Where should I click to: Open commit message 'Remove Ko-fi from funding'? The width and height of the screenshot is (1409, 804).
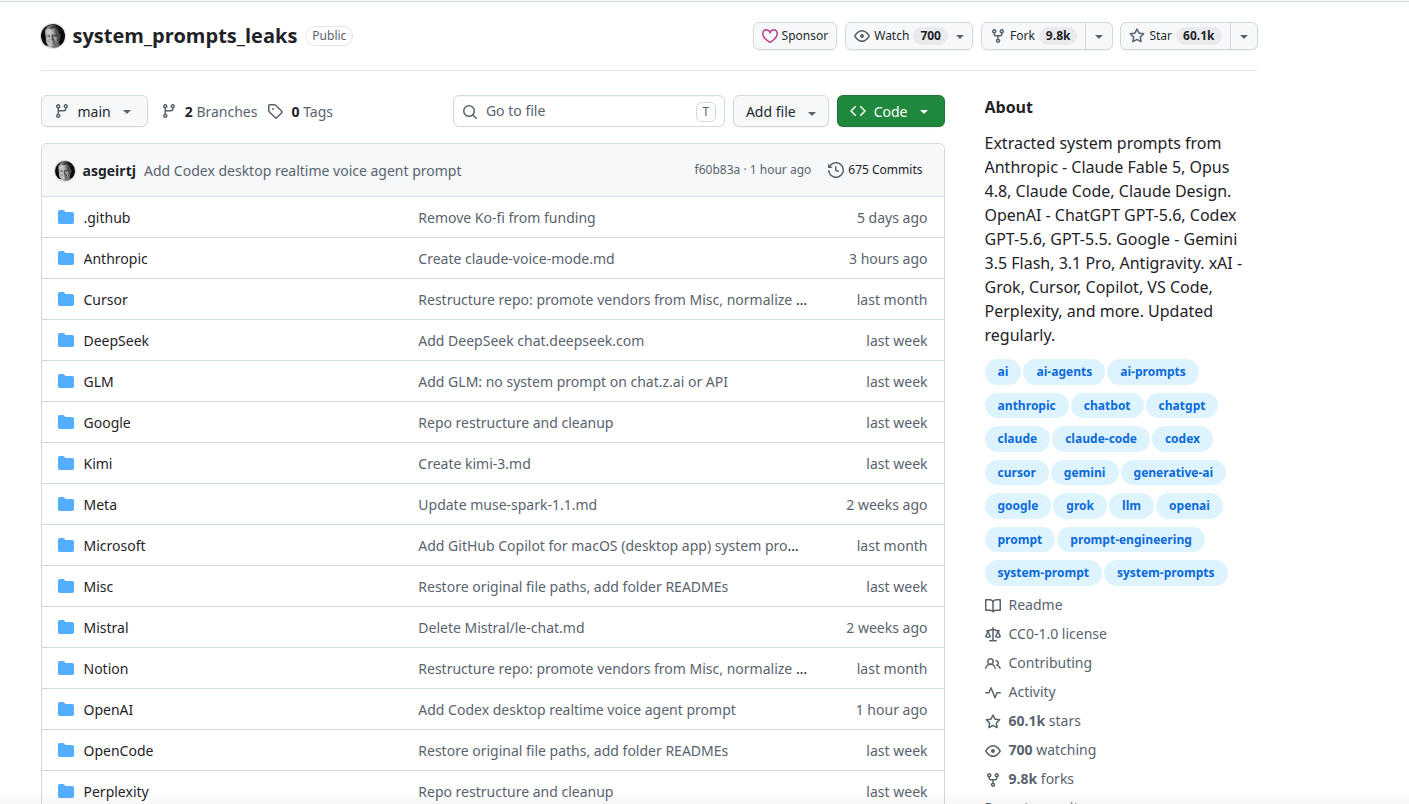coord(506,218)
